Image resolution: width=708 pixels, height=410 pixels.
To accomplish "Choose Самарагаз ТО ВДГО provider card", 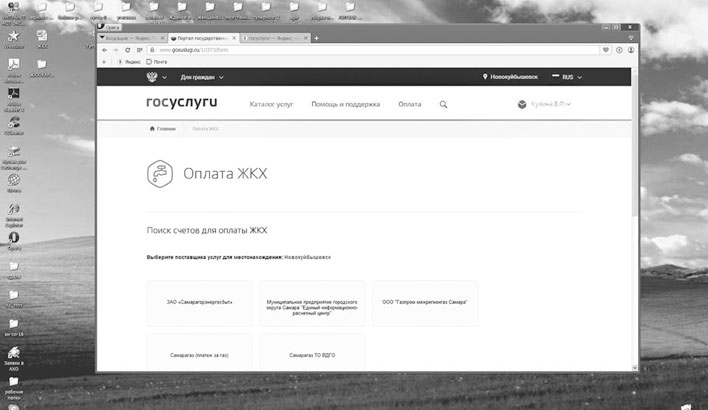I will point(312,353).
